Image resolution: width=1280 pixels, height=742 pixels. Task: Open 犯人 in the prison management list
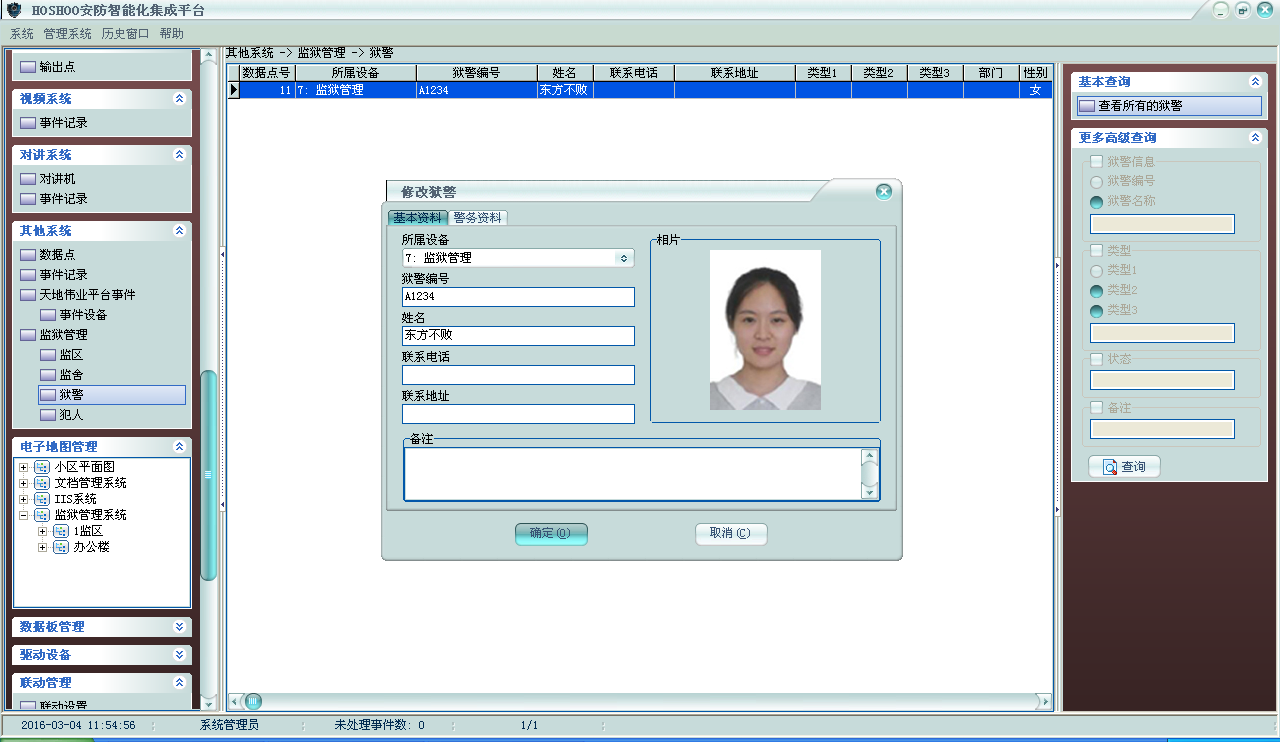point(71,414)
